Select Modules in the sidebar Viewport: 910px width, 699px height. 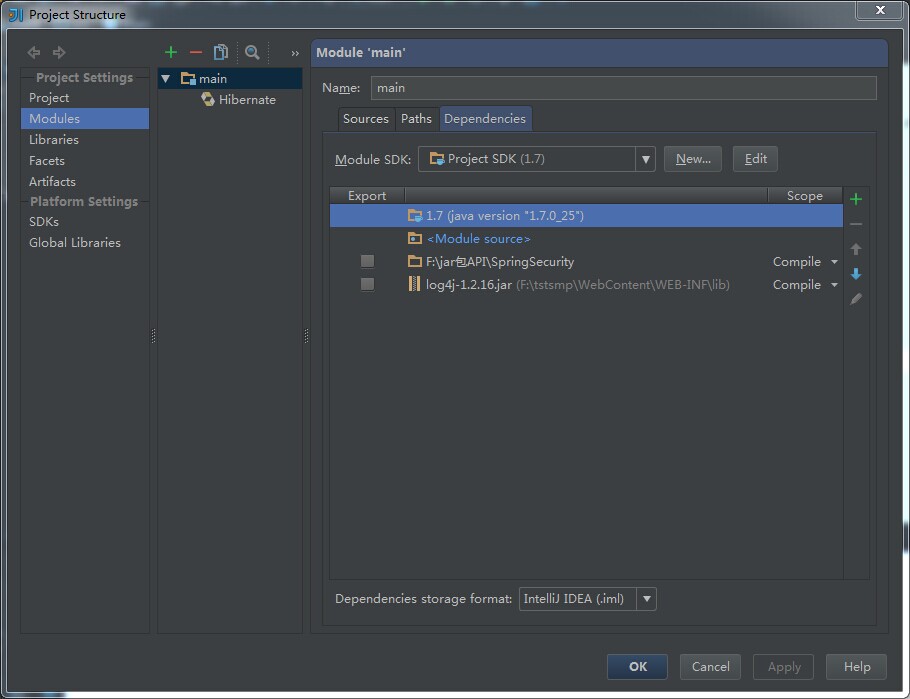pyautogui.click(x=85, y=118)
